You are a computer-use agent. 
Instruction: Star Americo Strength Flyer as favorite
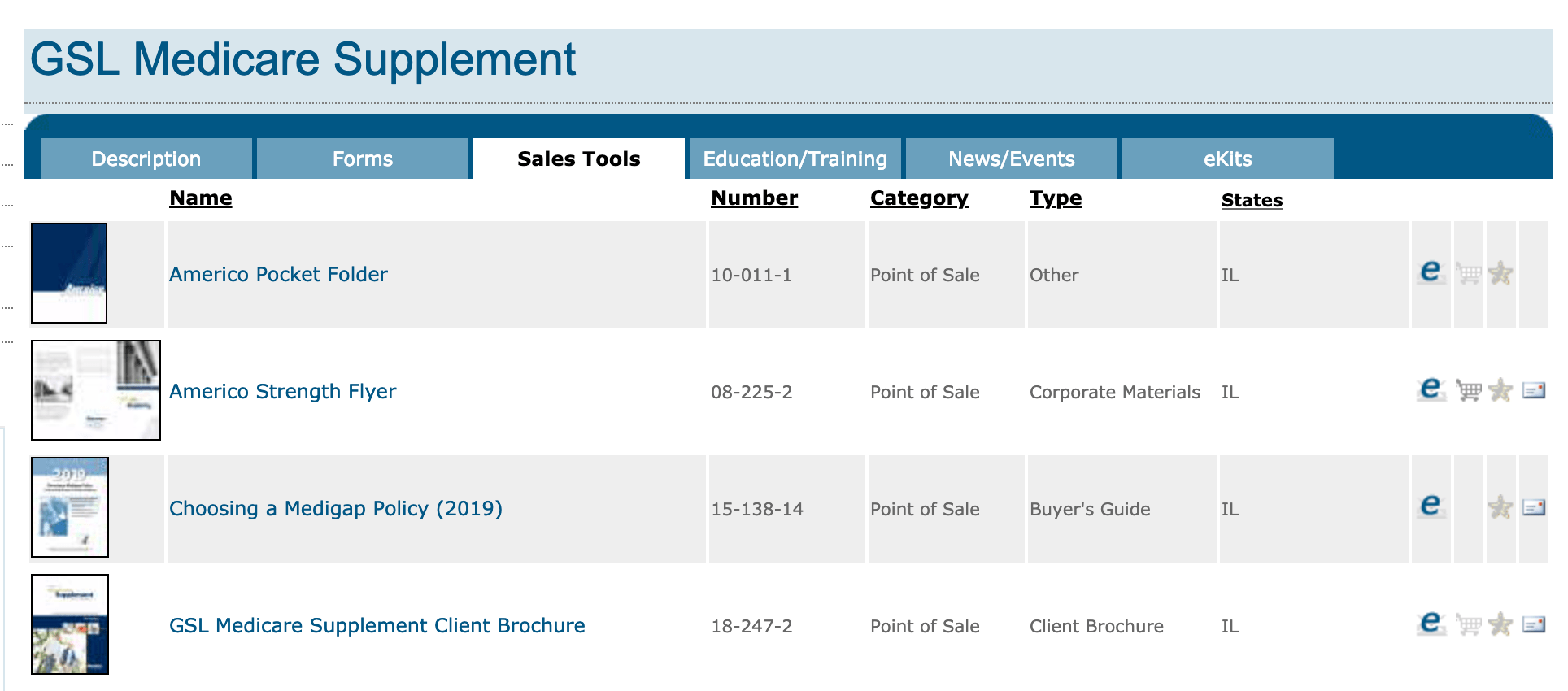1500,390
